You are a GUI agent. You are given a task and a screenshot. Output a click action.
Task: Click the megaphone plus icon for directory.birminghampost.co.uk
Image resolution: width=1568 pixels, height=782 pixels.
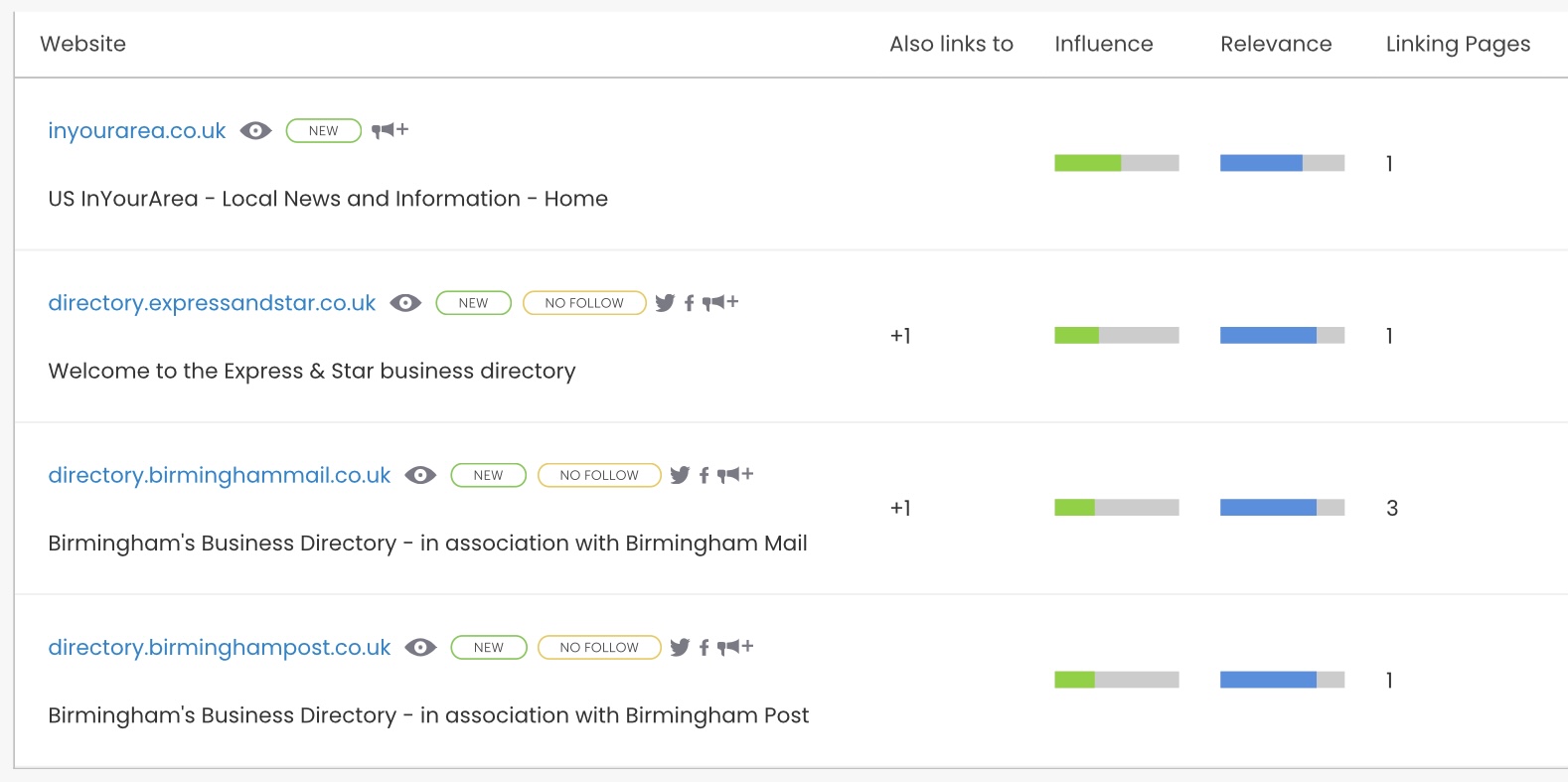pyautogui.click(x=735, y=647)
